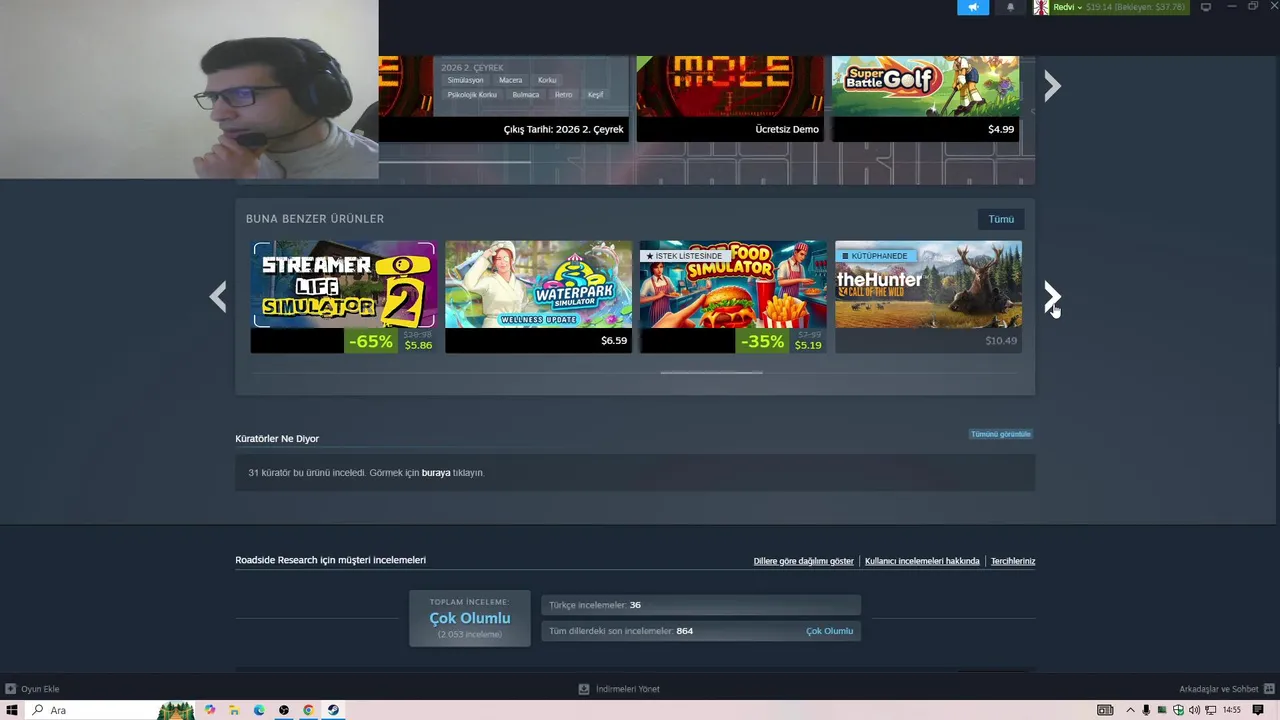The image size is (1280, 720).
Task: Open Super Battle Golf card
Action: [x=926, y=98]
